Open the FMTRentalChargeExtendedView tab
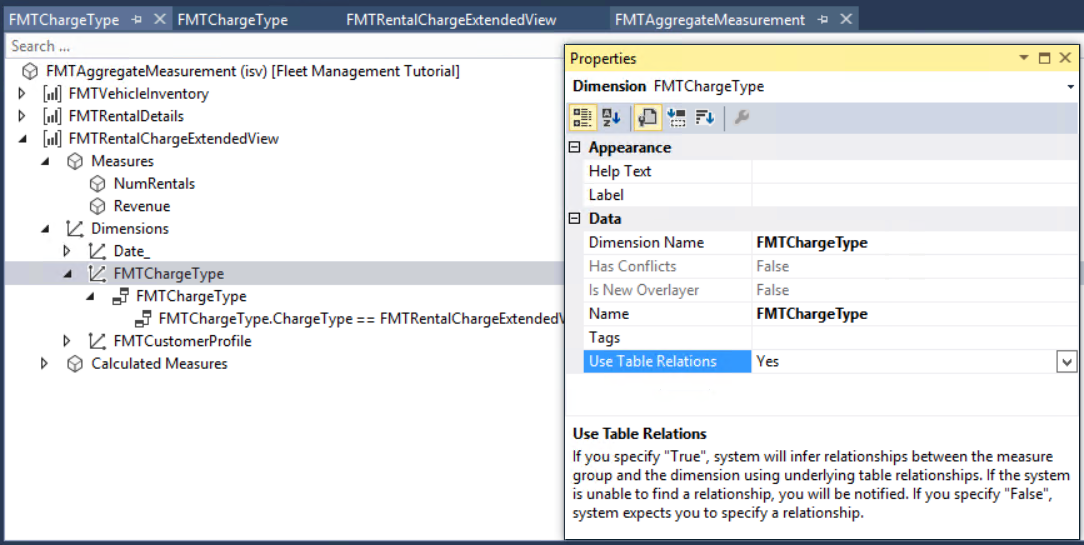The image size is (1084, 545). 451,20
